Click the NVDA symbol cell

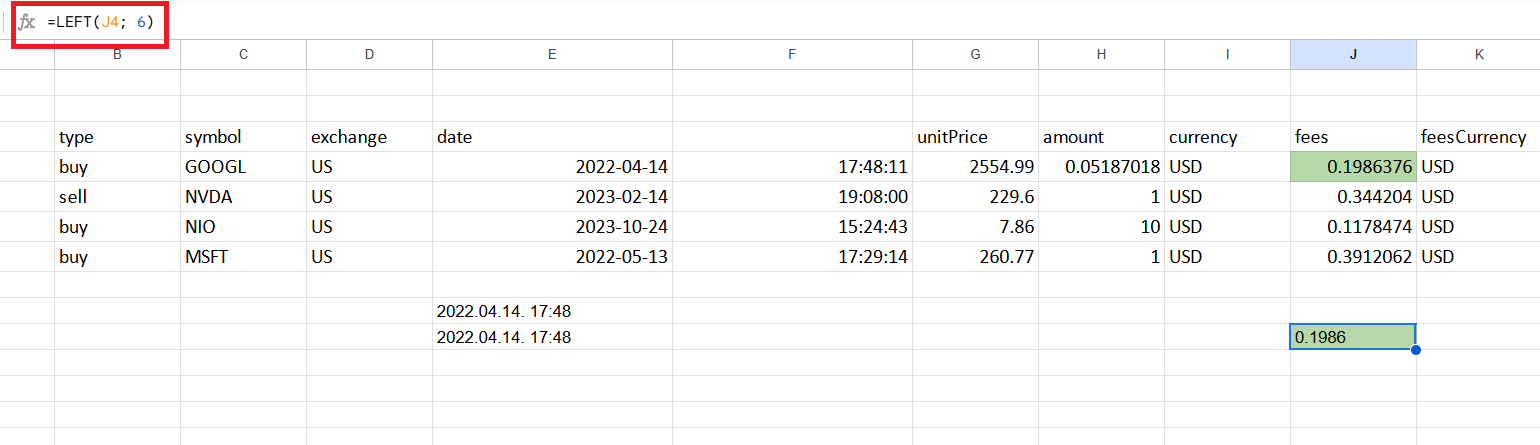point(243,197)
